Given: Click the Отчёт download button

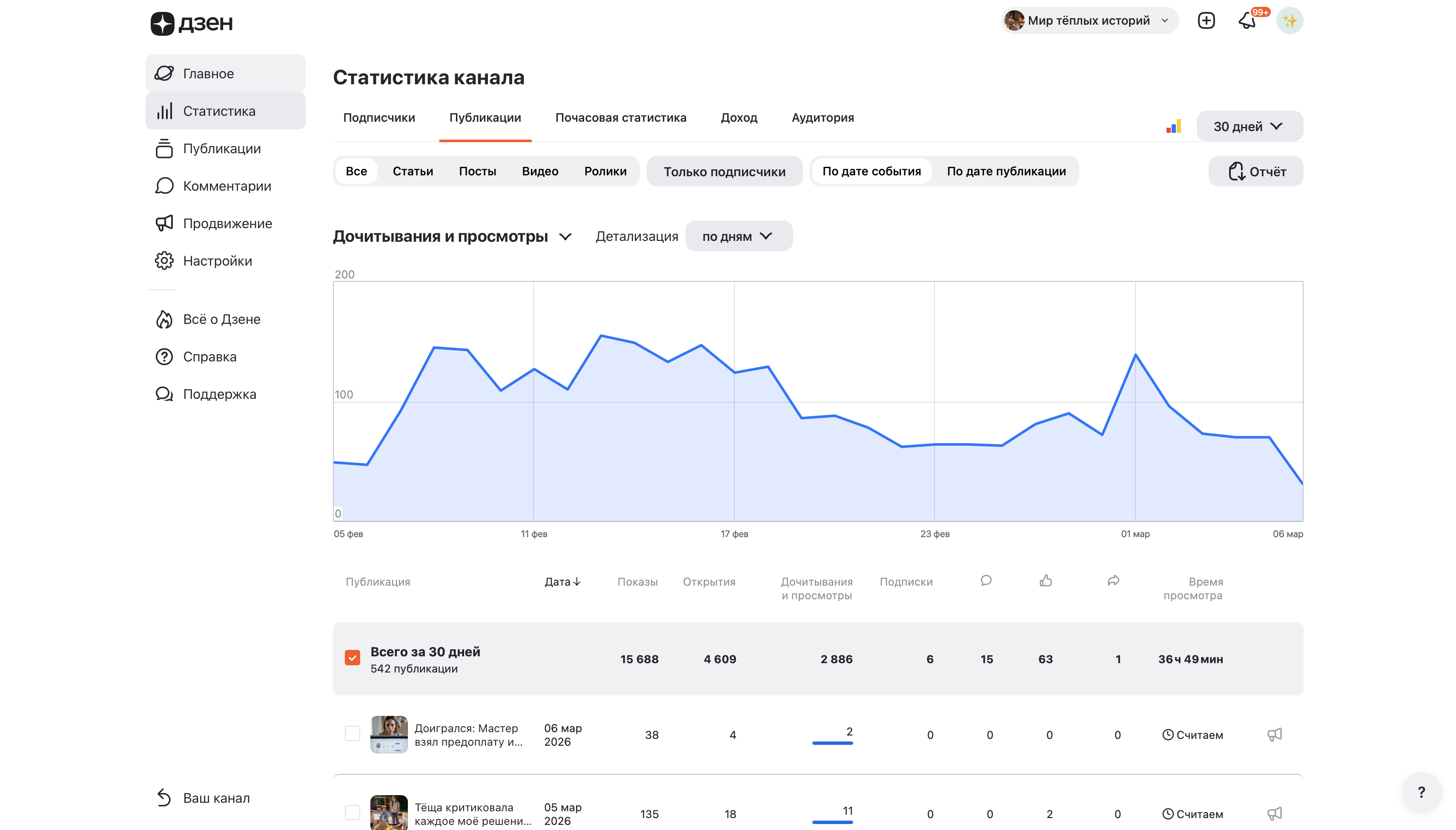Looking at the screenshot, I should [1255, 172].
